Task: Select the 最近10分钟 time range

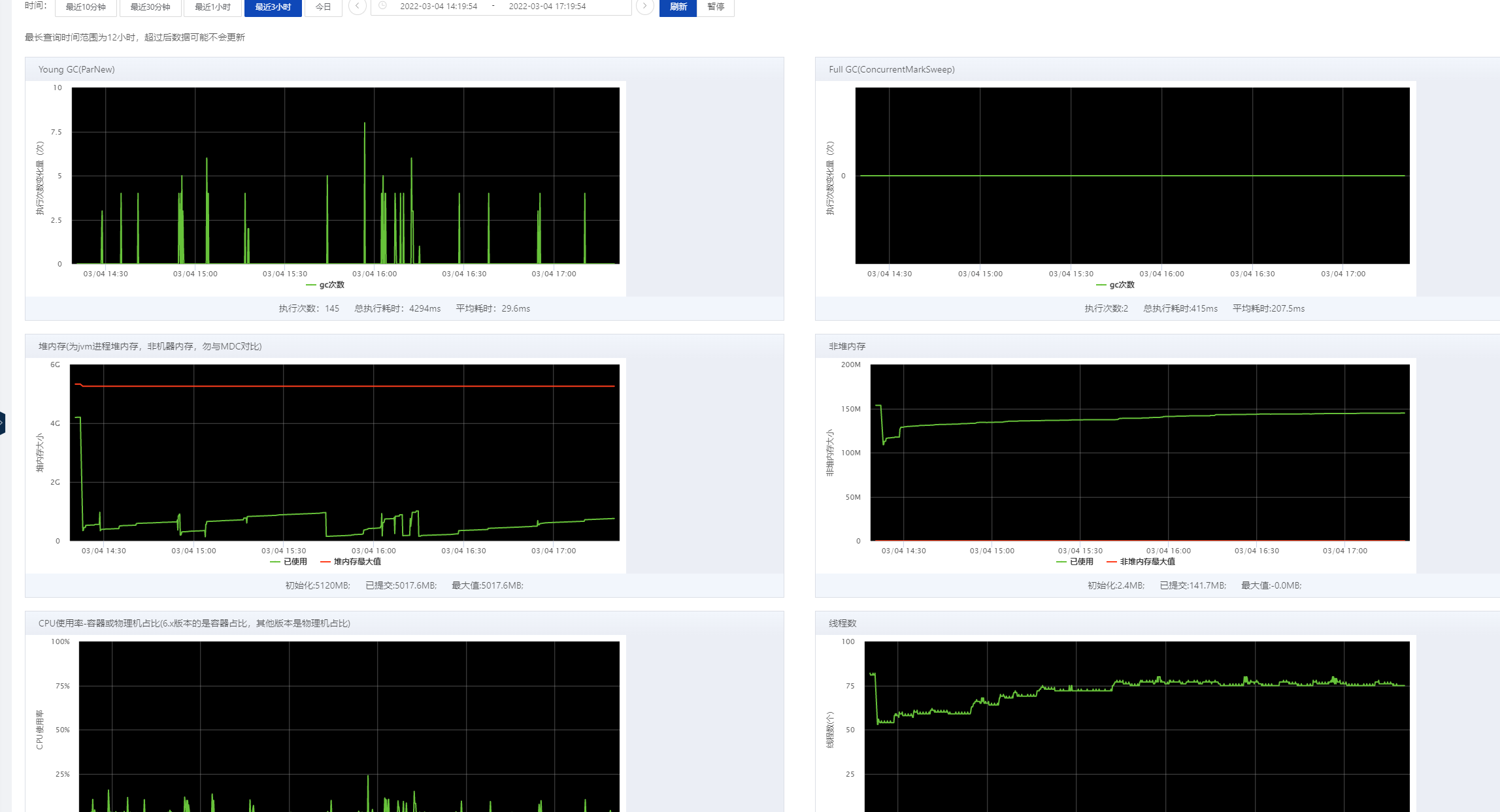Action: point(86,7)
